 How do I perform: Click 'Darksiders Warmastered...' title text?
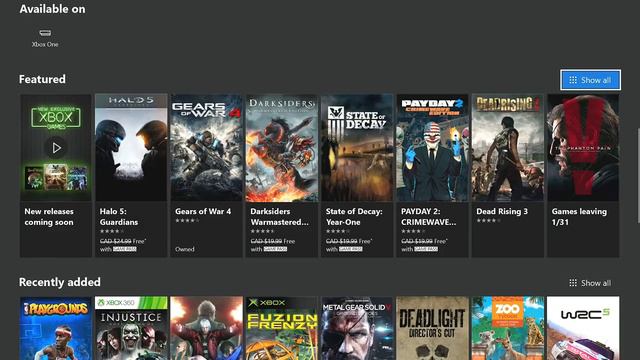click(x=280, y=217)
